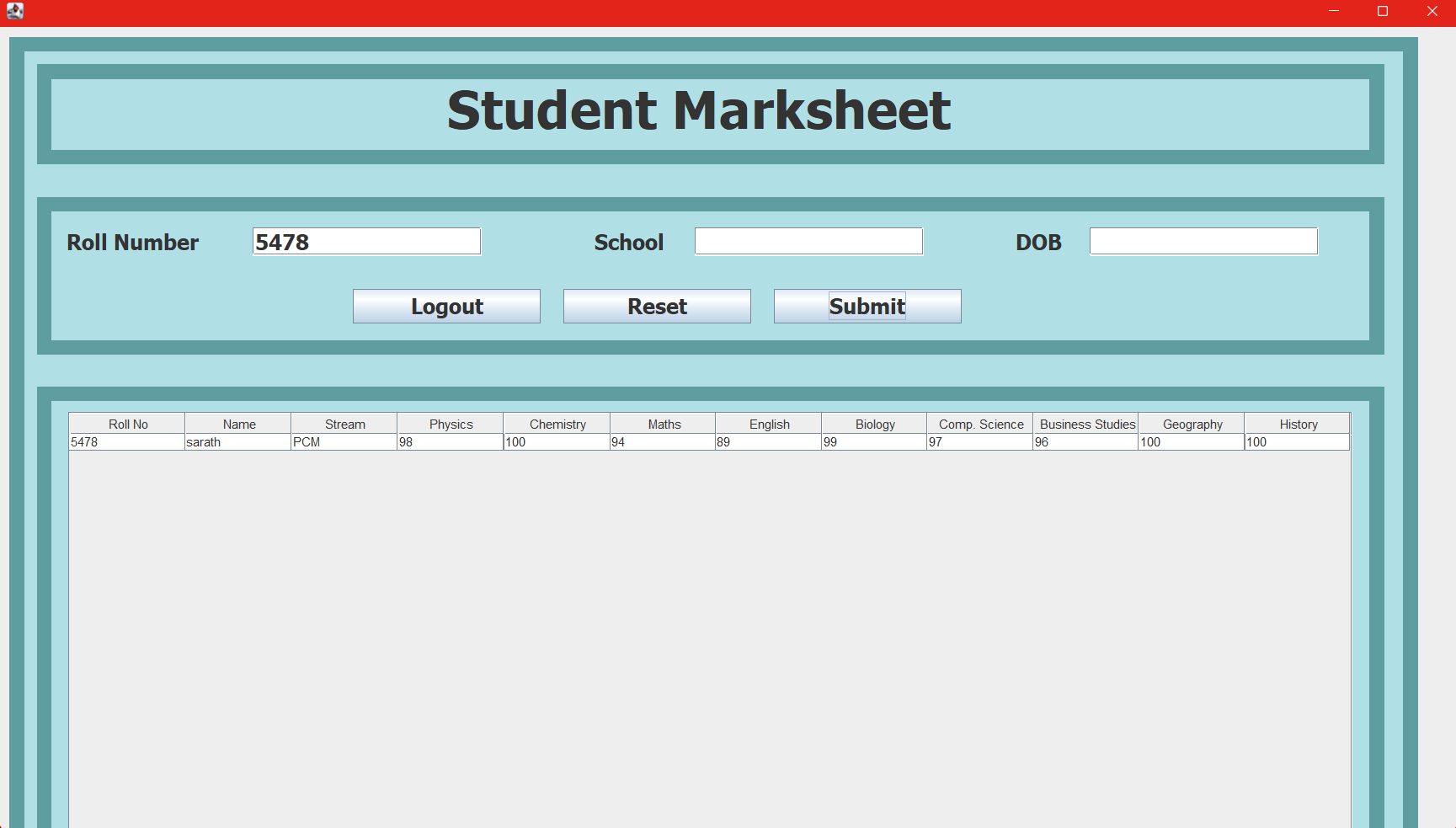Select the Chemistry column header
The height and width of the screenshot is (828, 1456).
[557, 424]
